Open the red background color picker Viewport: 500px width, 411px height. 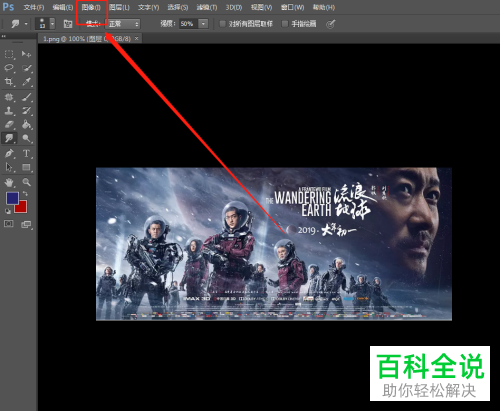click(22, 208)
